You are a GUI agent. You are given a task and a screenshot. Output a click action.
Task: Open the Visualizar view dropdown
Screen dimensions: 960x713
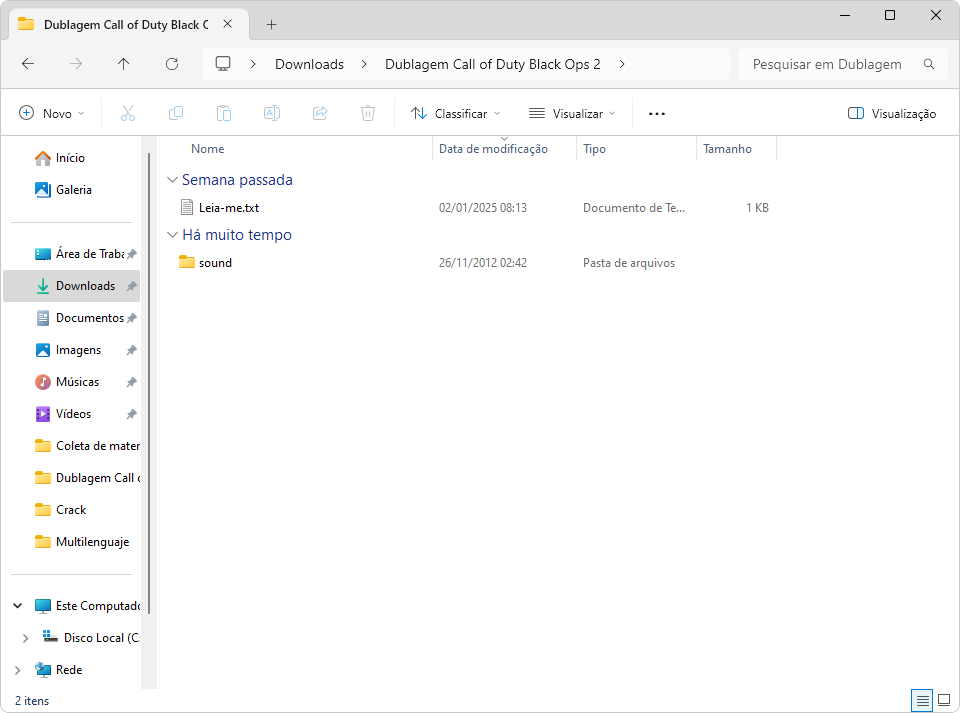point(572,113)
